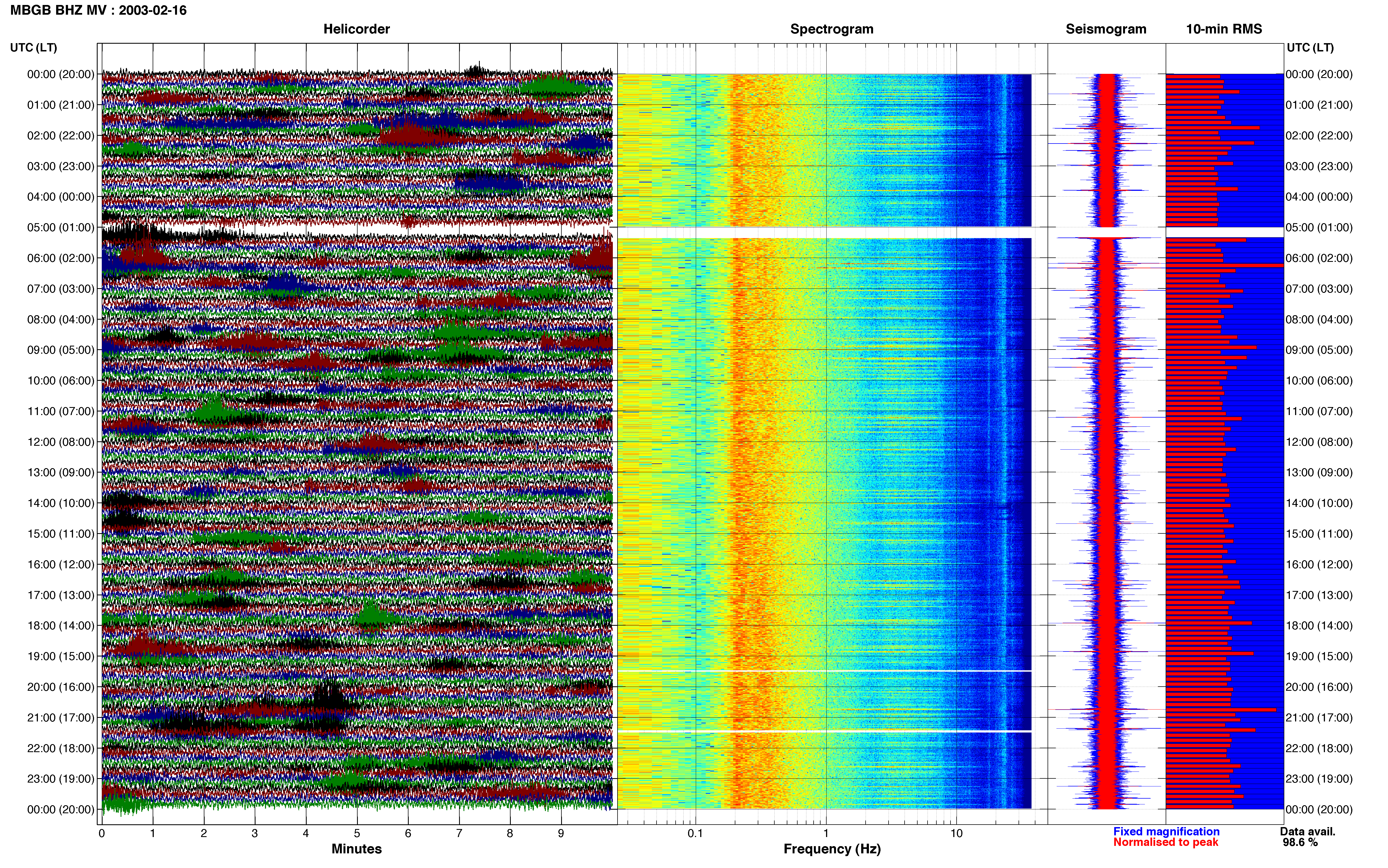Select '08:00 (04:00)' label beside the Helicorder
This screenshot has height=868, width=1388.
61,319
